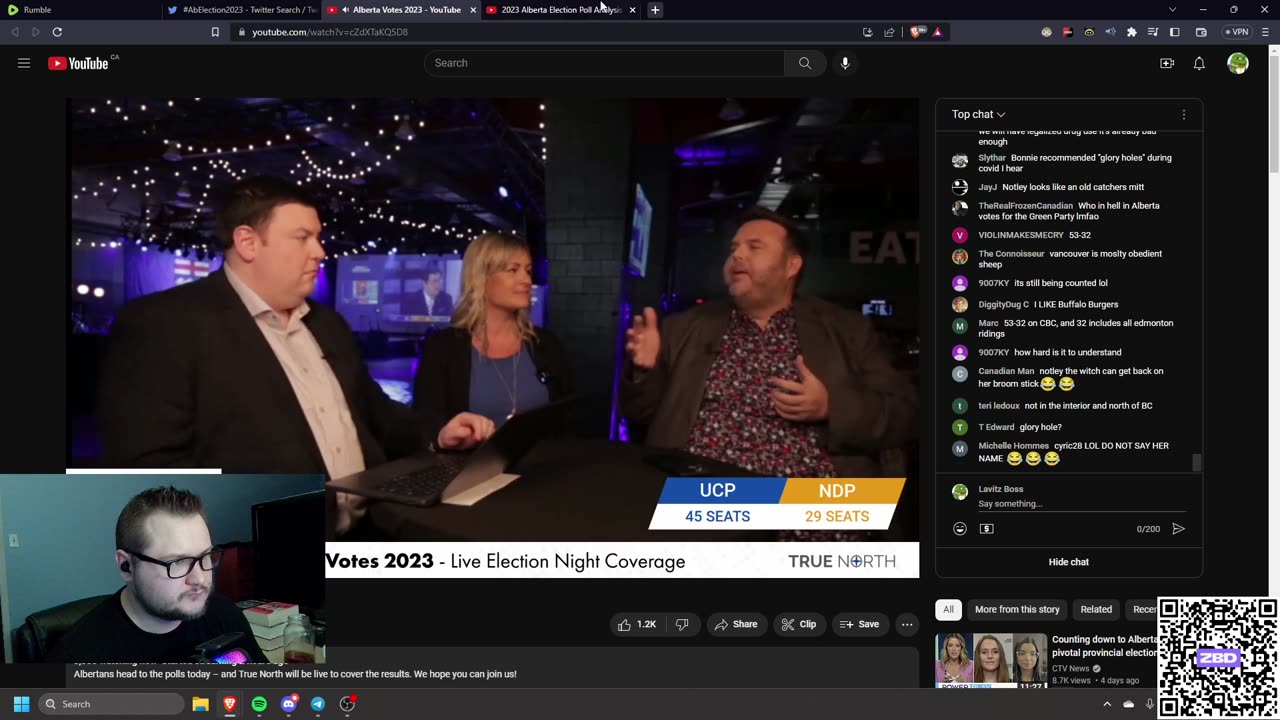Select the Related filter chip

(x=1096, y=609)
